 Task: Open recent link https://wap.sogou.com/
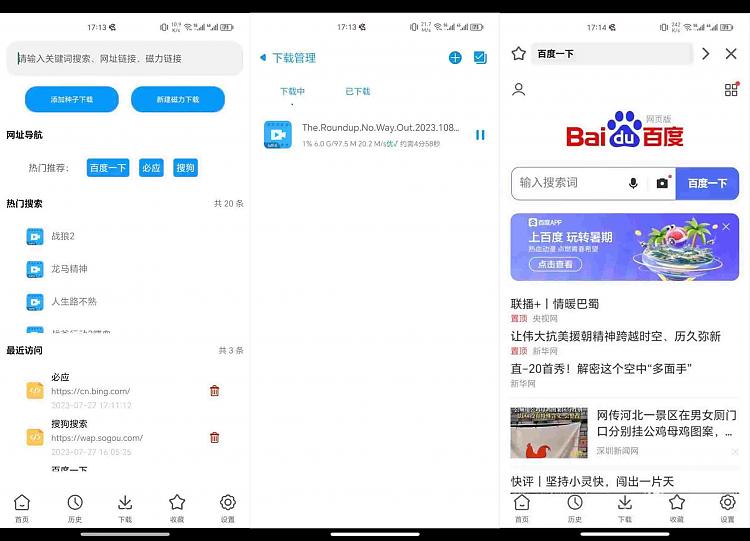[x=97, y=438]
